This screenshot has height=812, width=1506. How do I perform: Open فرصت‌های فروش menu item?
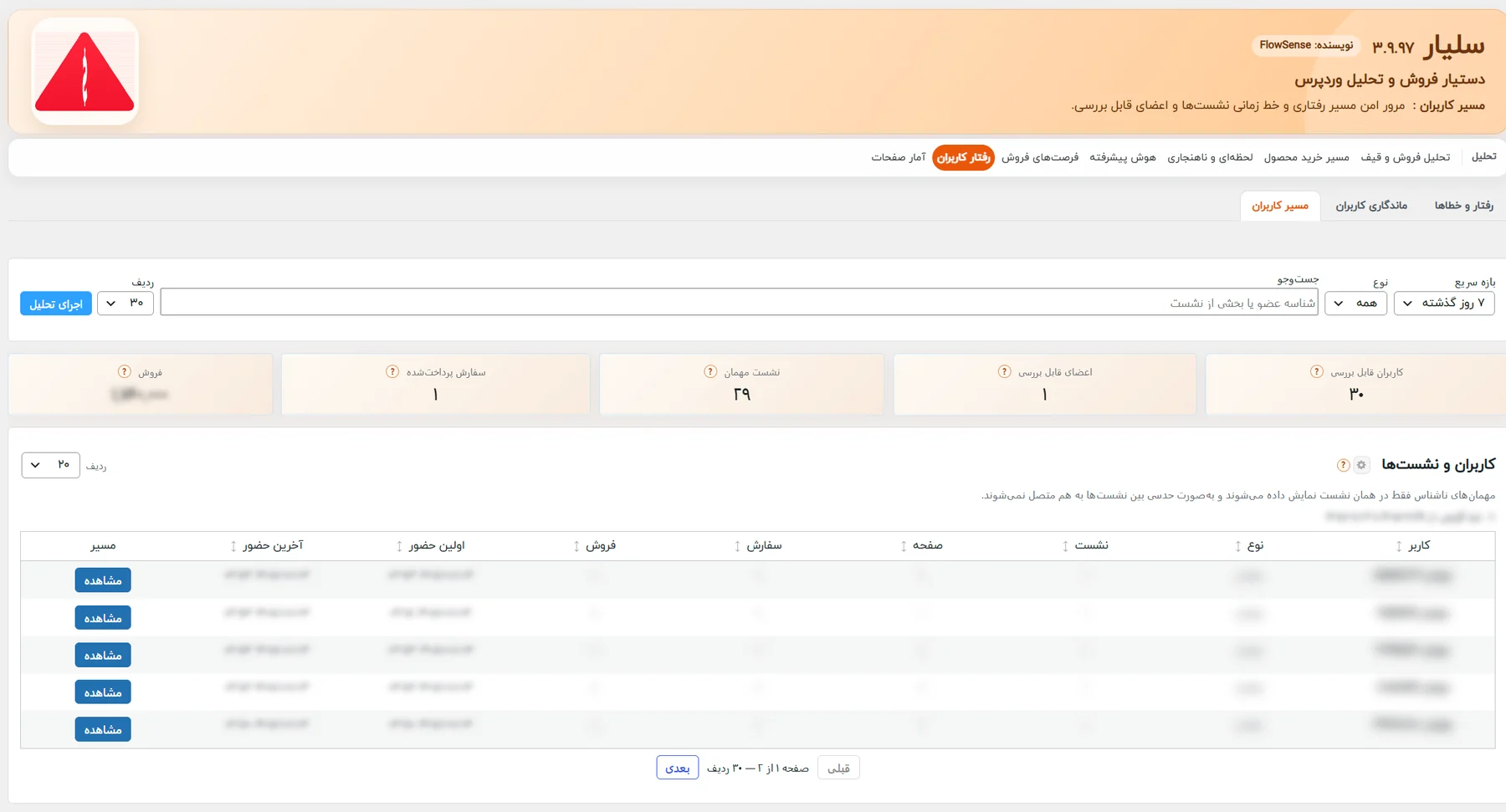pyautogui.click(x=1040, y=157)
